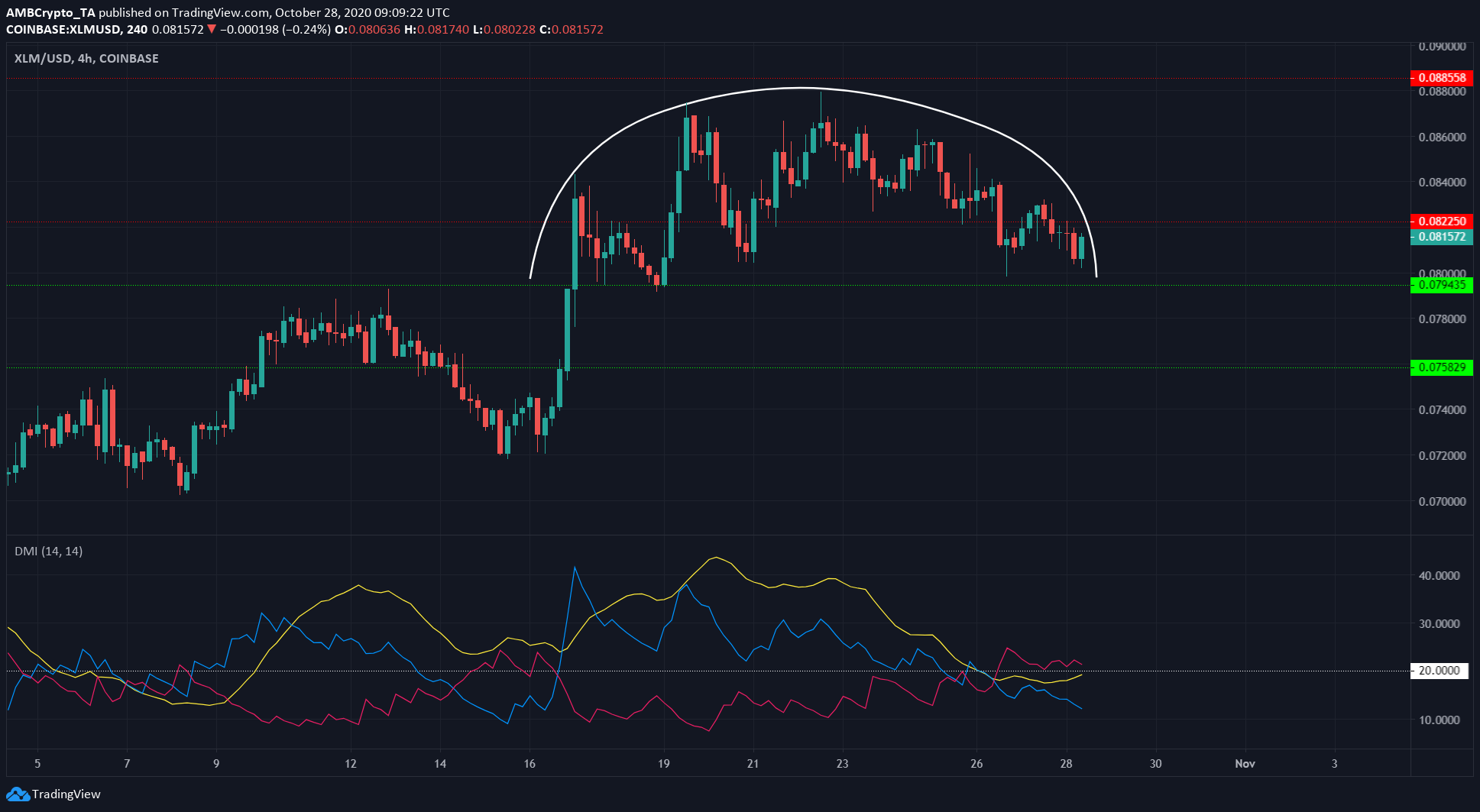Click the date label 16 on time axis
1480x812 pixels.
coord(529,764)
